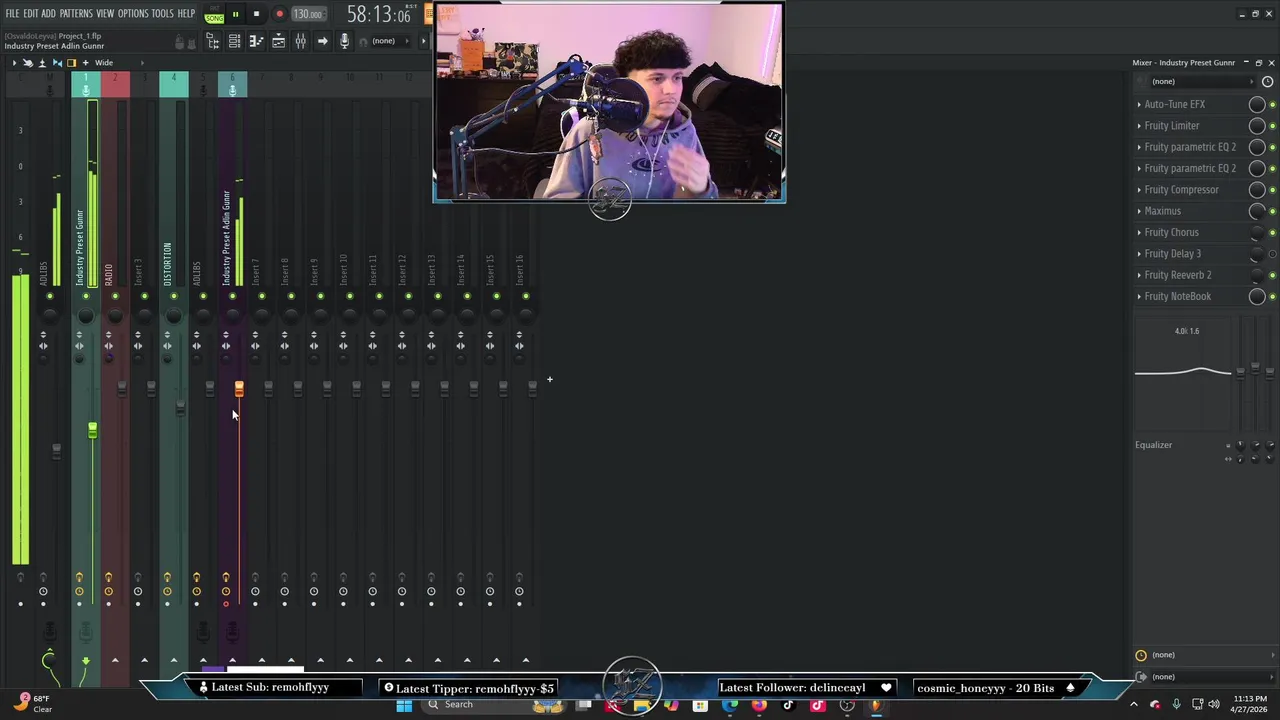Expand Fruity Compressor slot menu arrow

(x=1139, y=190)
